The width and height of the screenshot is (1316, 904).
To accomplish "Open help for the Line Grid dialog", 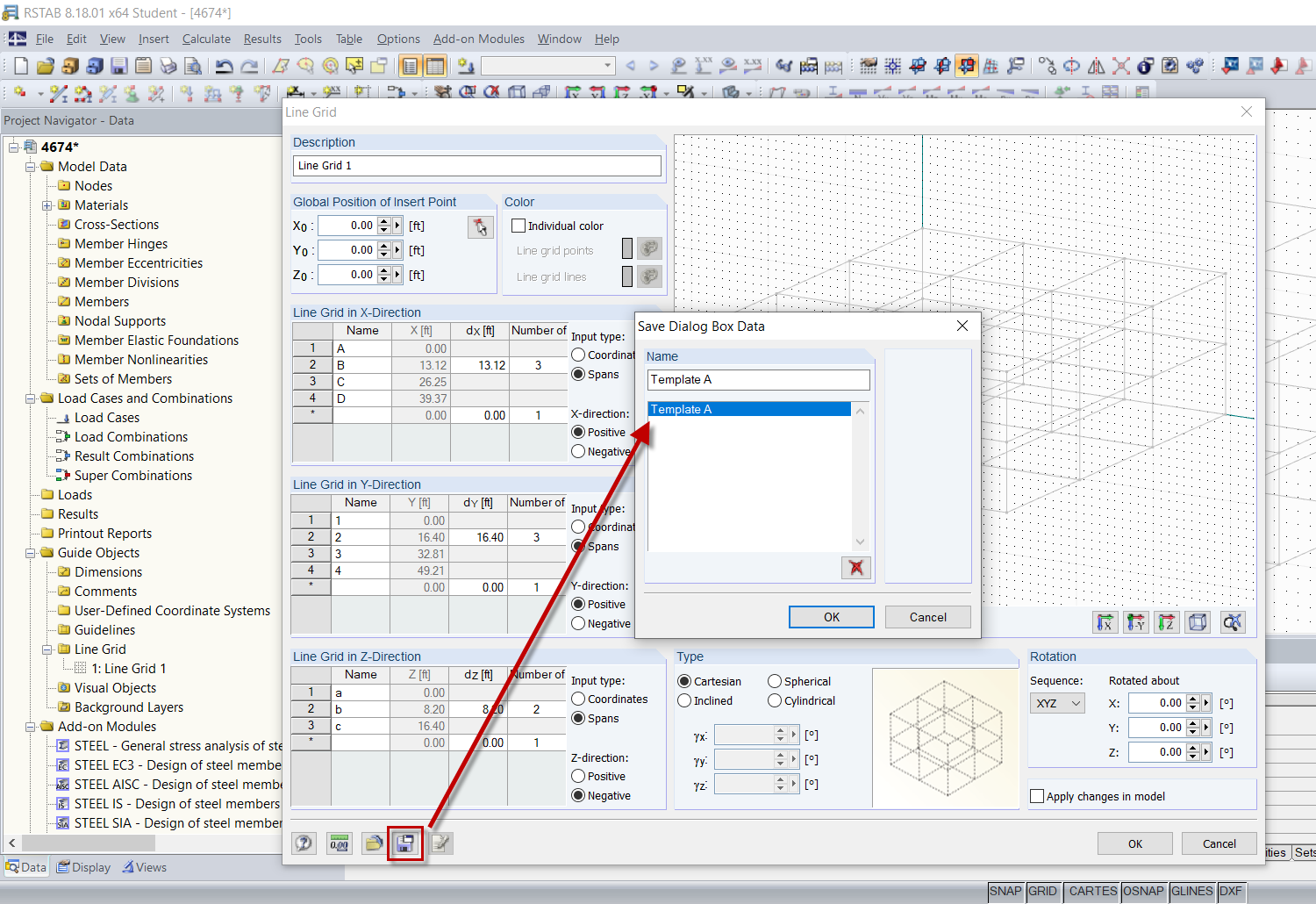I will tap(304, 843).
